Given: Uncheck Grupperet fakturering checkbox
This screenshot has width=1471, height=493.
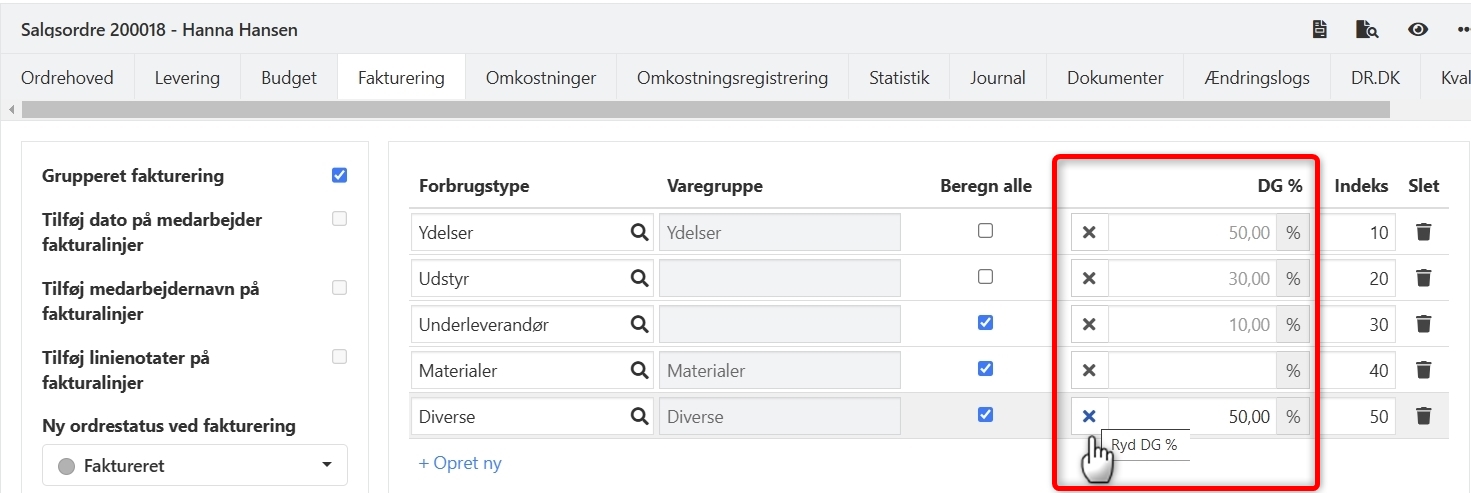Looking at the screenshot, I should coord(339,176).
